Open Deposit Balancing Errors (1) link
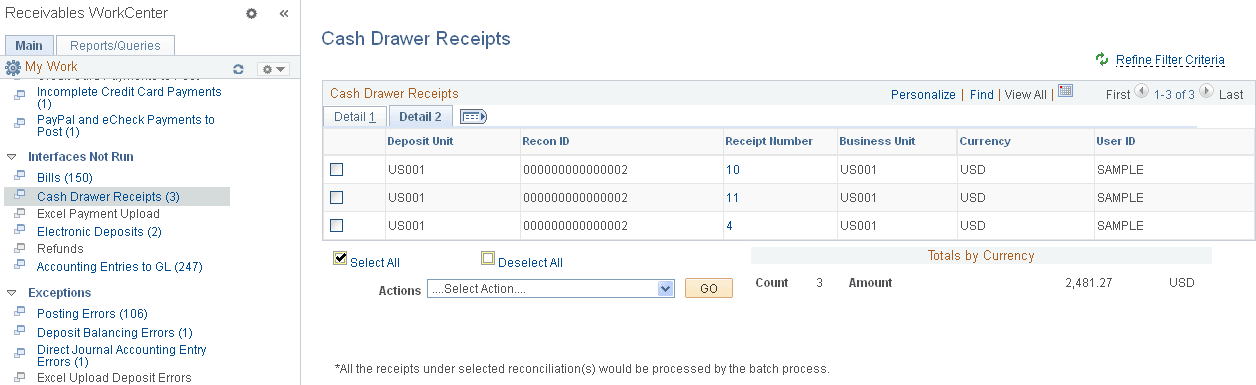 point(115,332)
